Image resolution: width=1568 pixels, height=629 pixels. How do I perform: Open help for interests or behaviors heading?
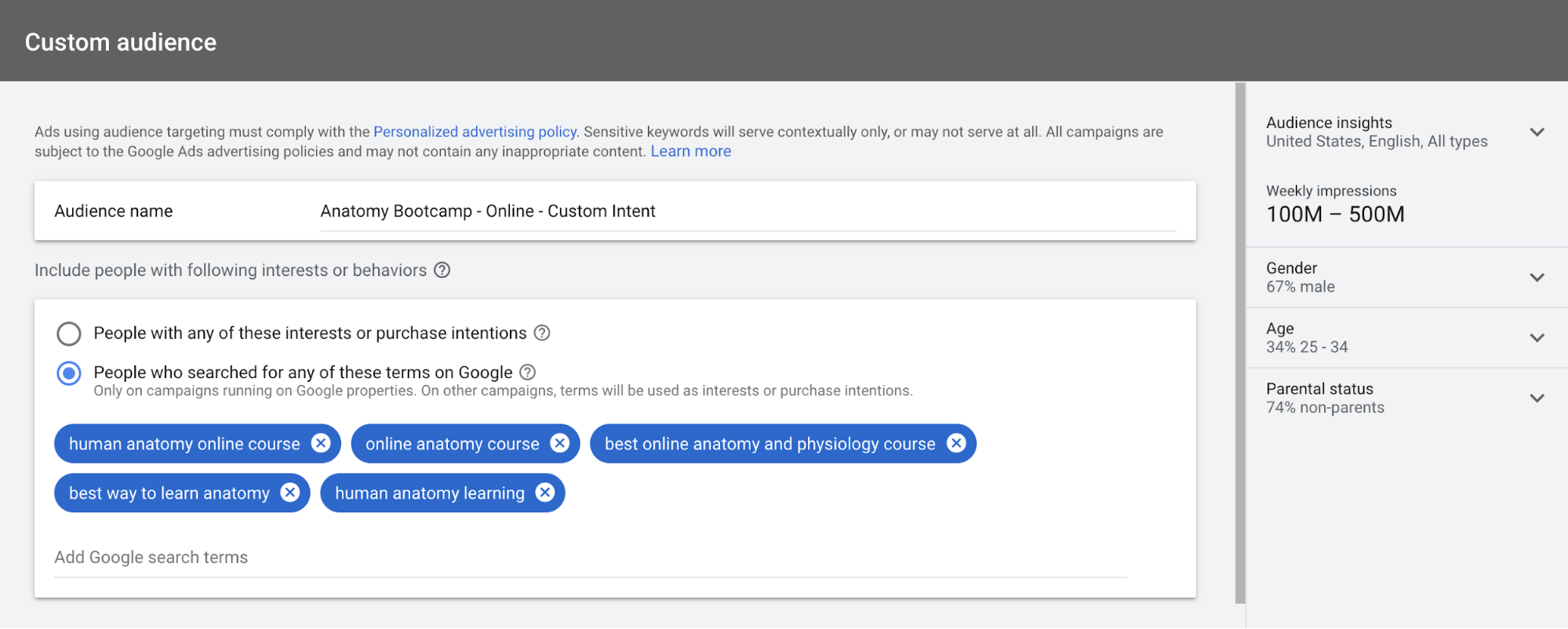coord(442,270)
